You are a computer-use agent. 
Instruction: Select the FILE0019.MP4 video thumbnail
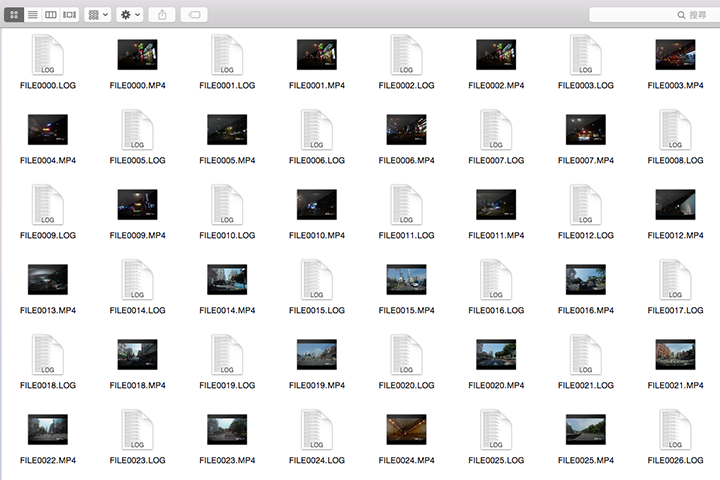tap(317, 355)
